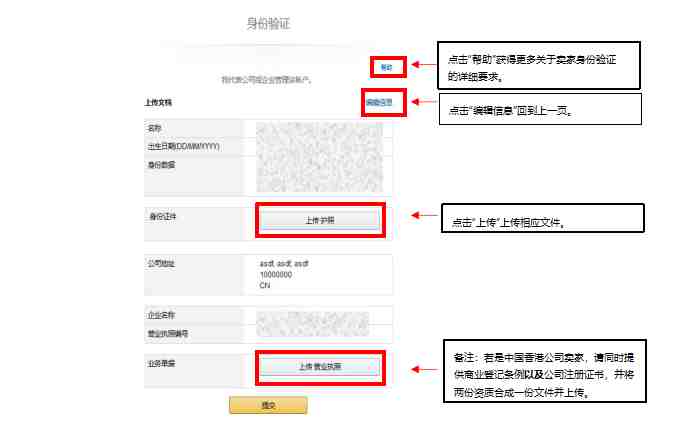Click the 企业名称 row label
This screenshot has width=694, height=427.
click(x=161, y=314)
